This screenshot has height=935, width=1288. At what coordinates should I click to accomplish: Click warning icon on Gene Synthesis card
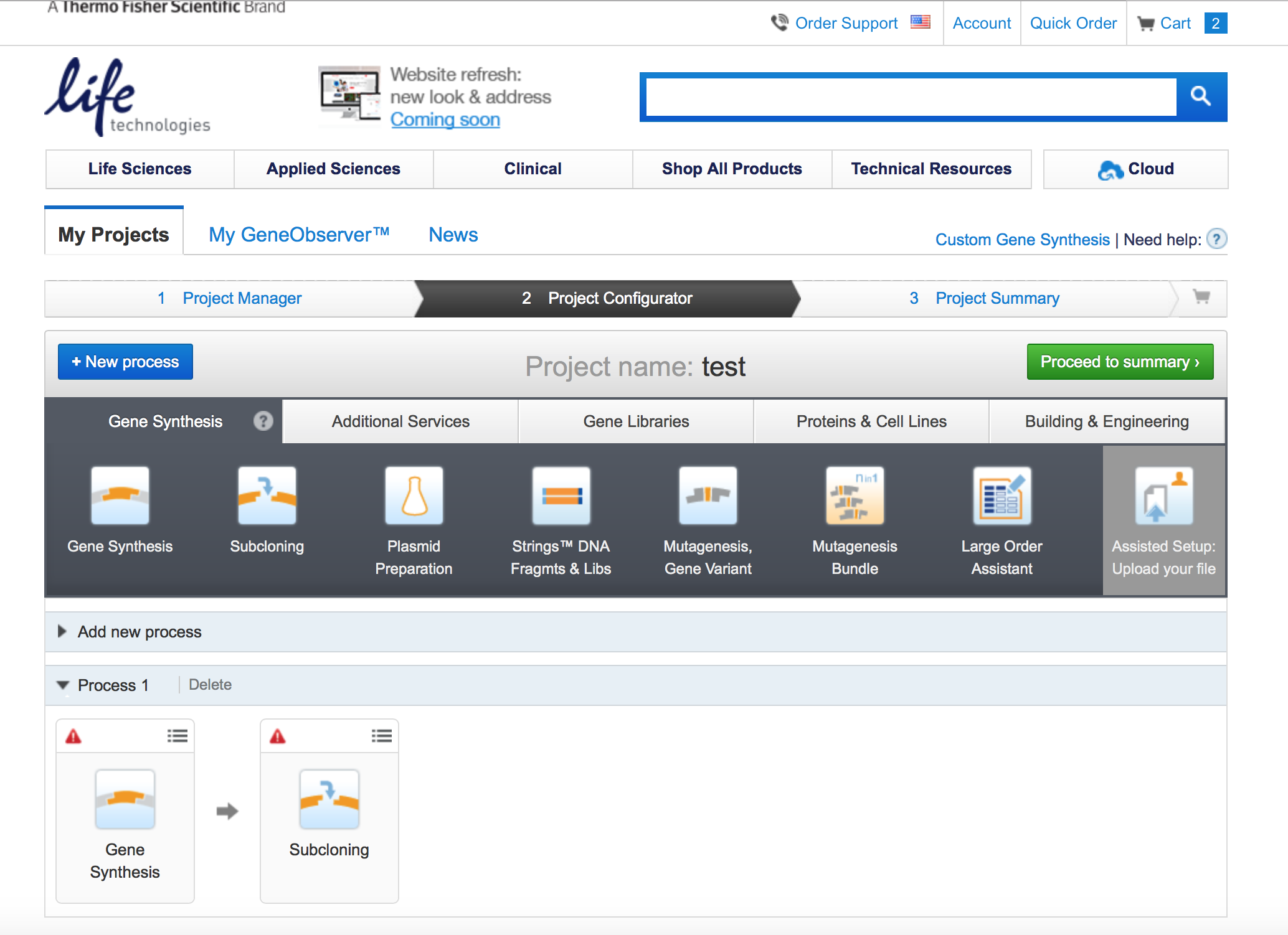pos(73,736)
